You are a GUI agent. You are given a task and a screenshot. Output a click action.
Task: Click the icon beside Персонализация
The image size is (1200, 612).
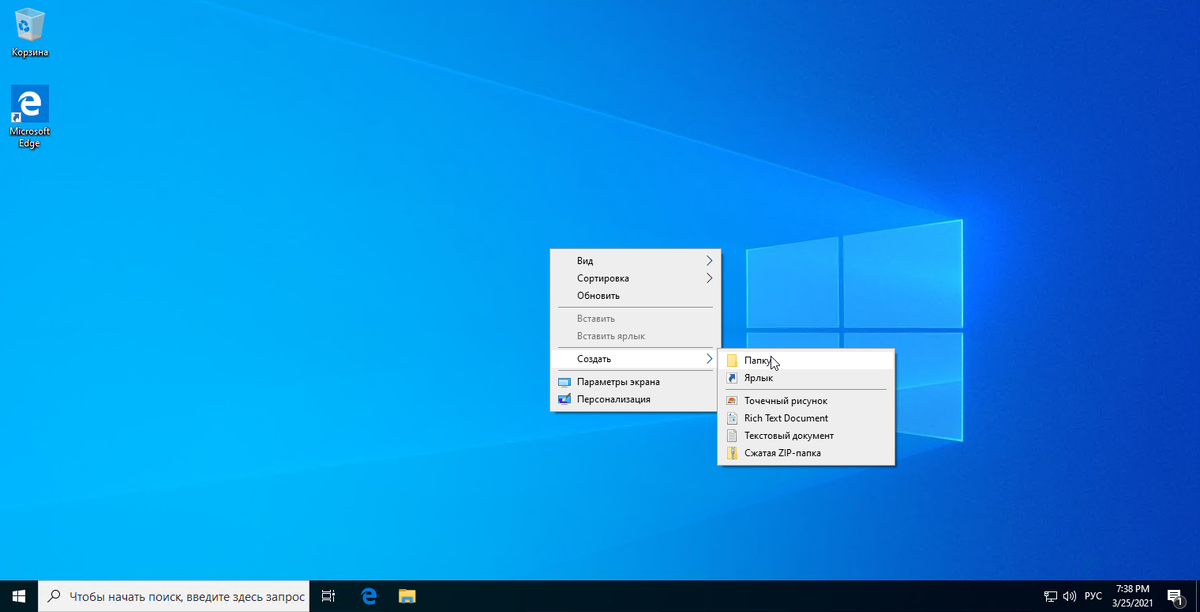click(563, 399)
